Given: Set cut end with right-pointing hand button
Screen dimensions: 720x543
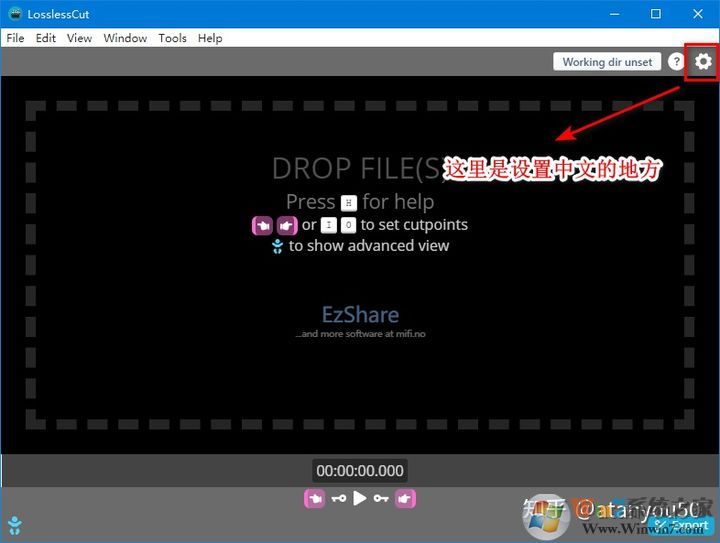Looking at the screenshot, I should pyautogui.click(x=405, y=498).
